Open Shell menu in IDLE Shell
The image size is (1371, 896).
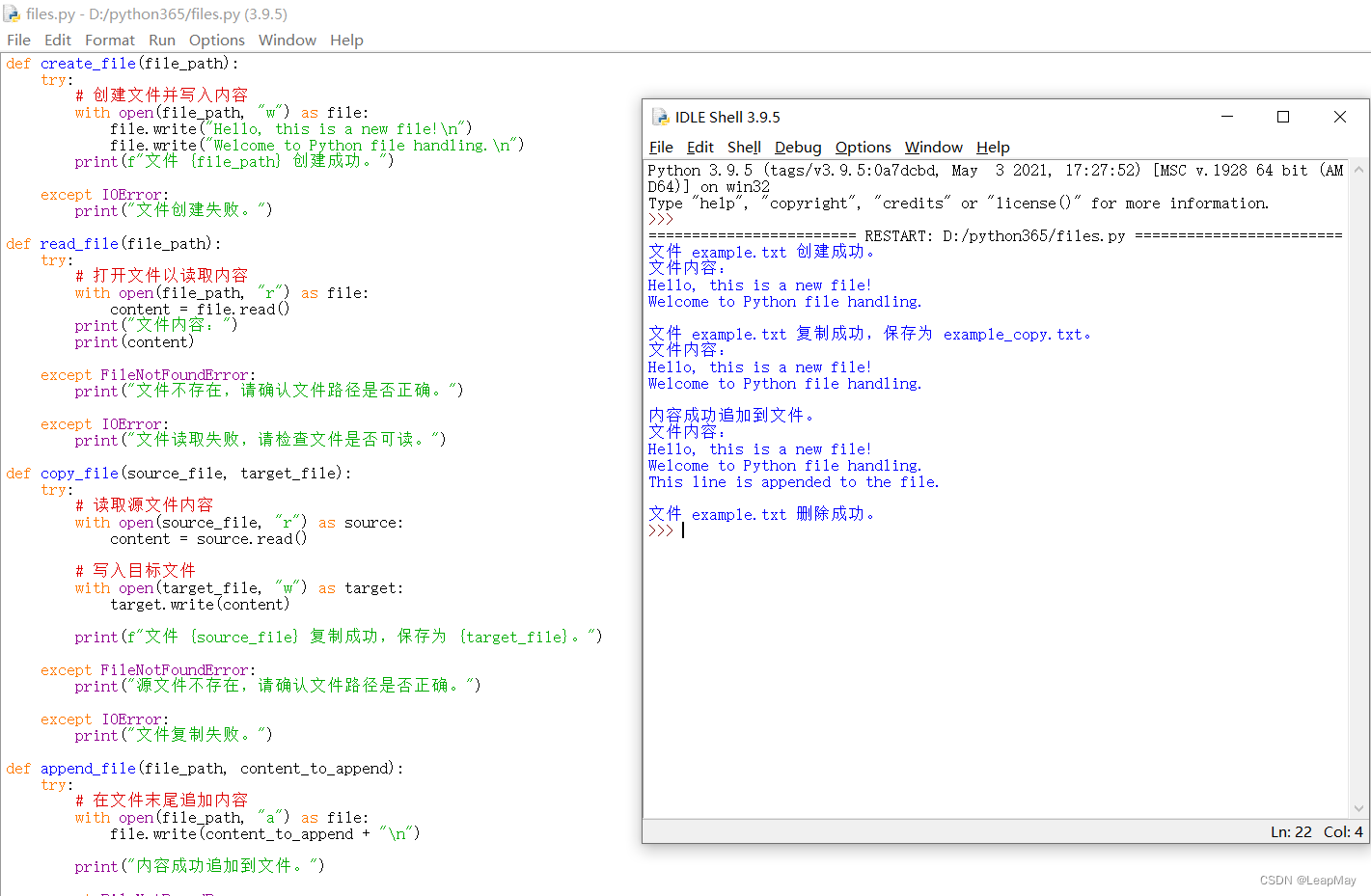(744, 147)
